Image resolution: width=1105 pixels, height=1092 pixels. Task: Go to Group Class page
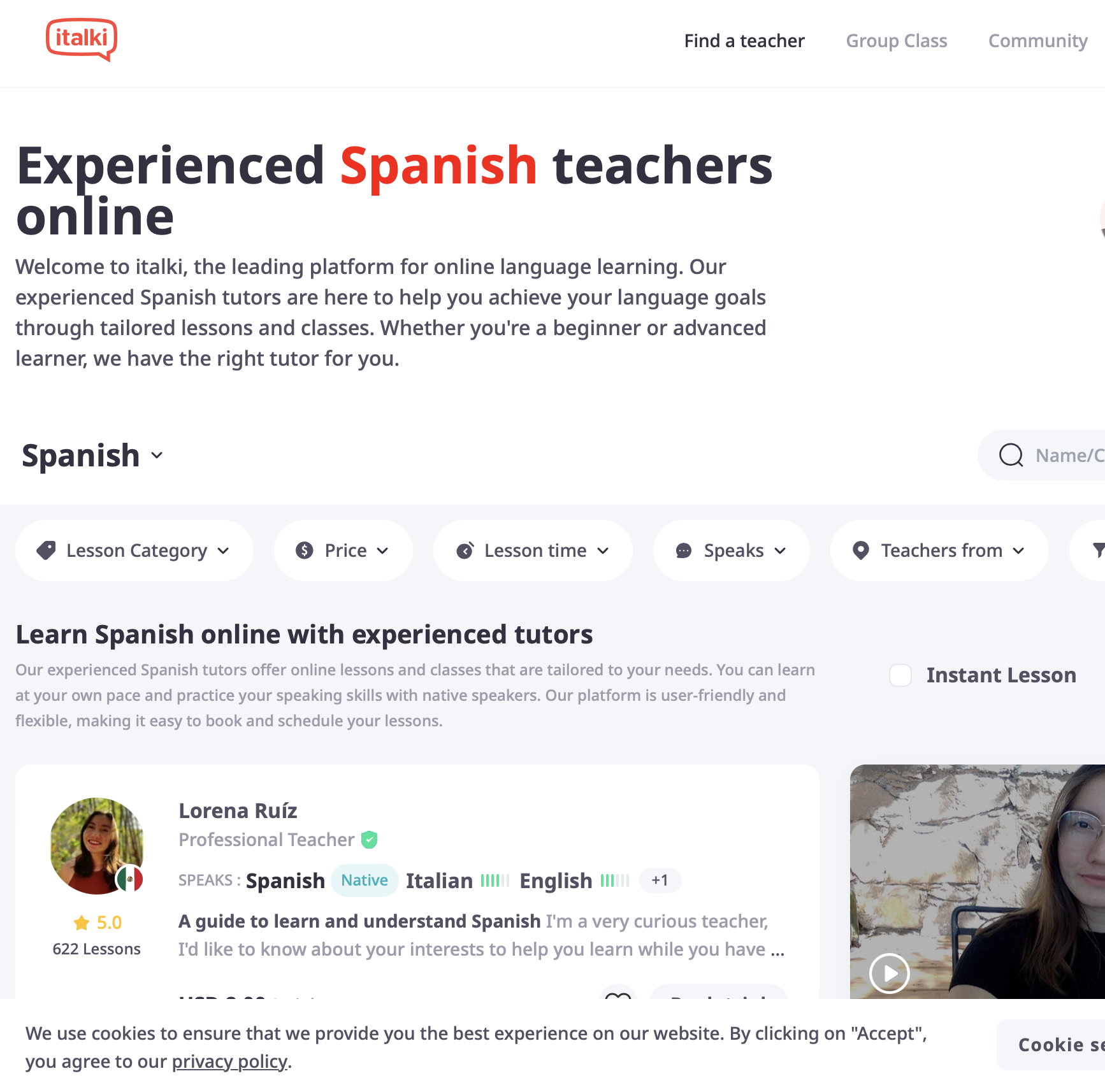(x=897, y=41)
